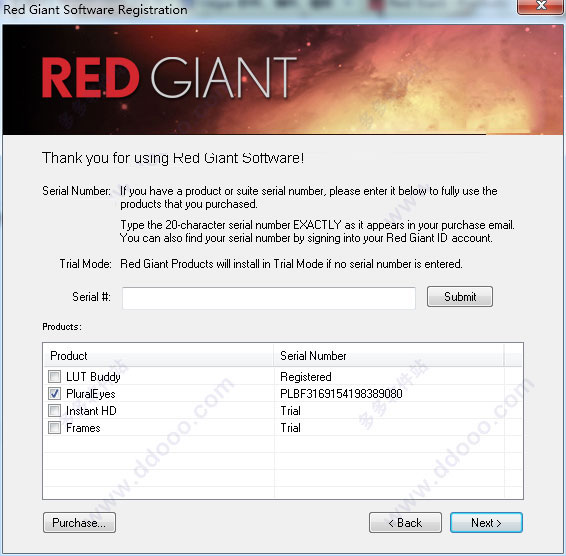566x556 pixels.
Task: Uncheck the PluralEyes checkbox
Action: (55, 394)
